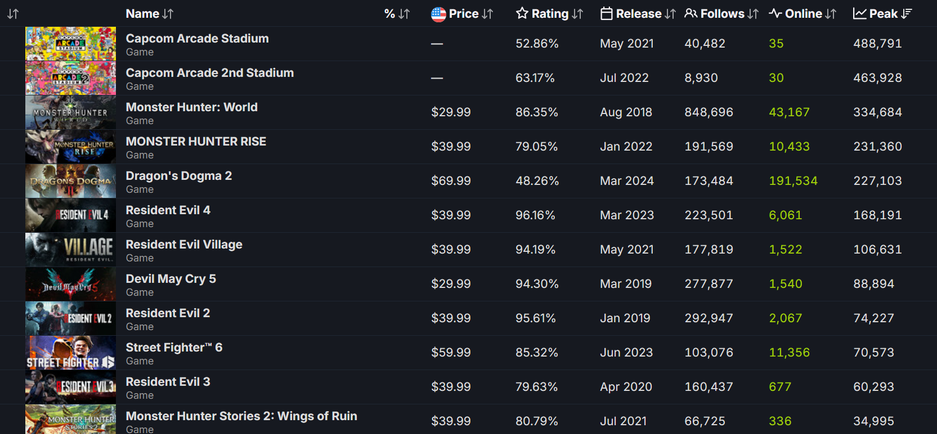
Task: Select the Devil May Cry 5 title
Action: tap(170, 279)
